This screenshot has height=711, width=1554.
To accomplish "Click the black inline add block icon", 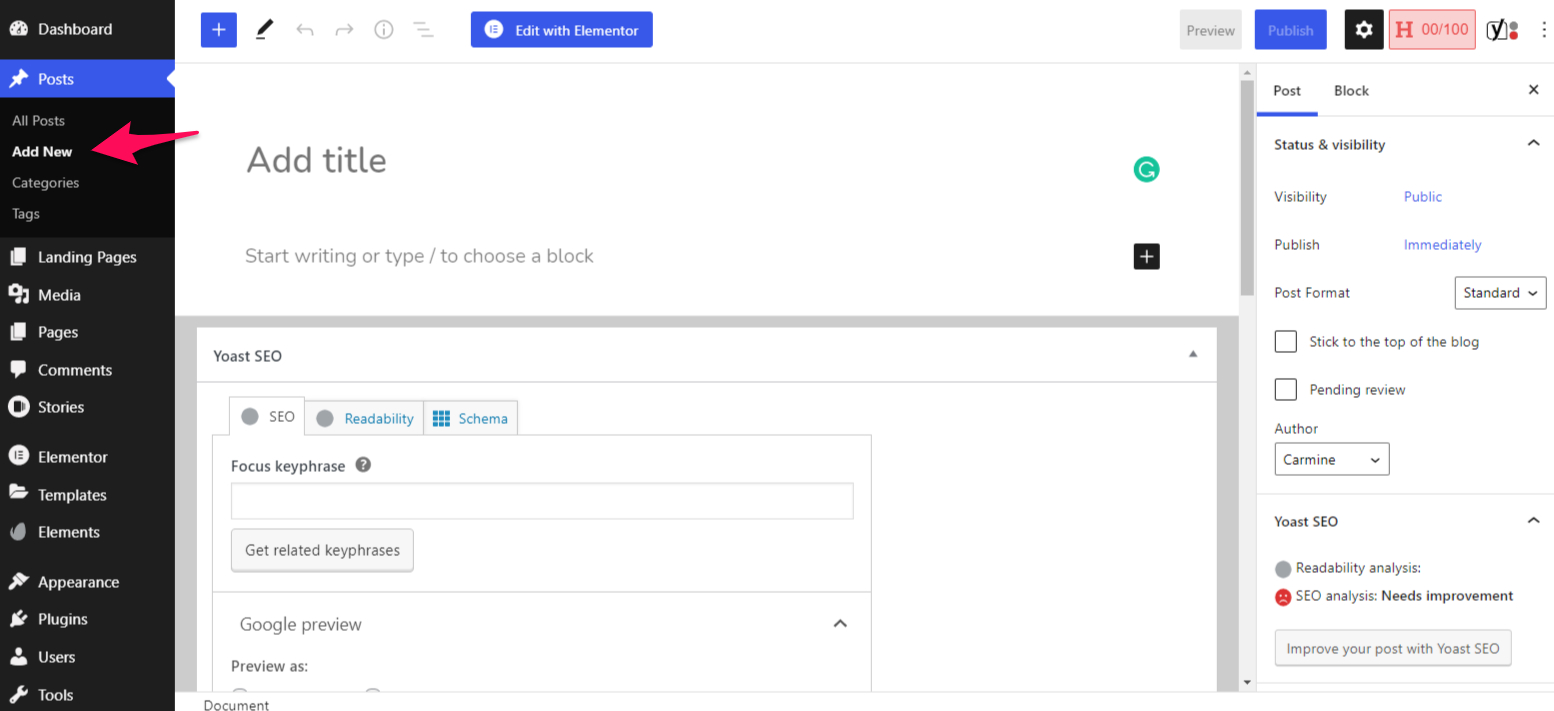I will pos(1146,257).
